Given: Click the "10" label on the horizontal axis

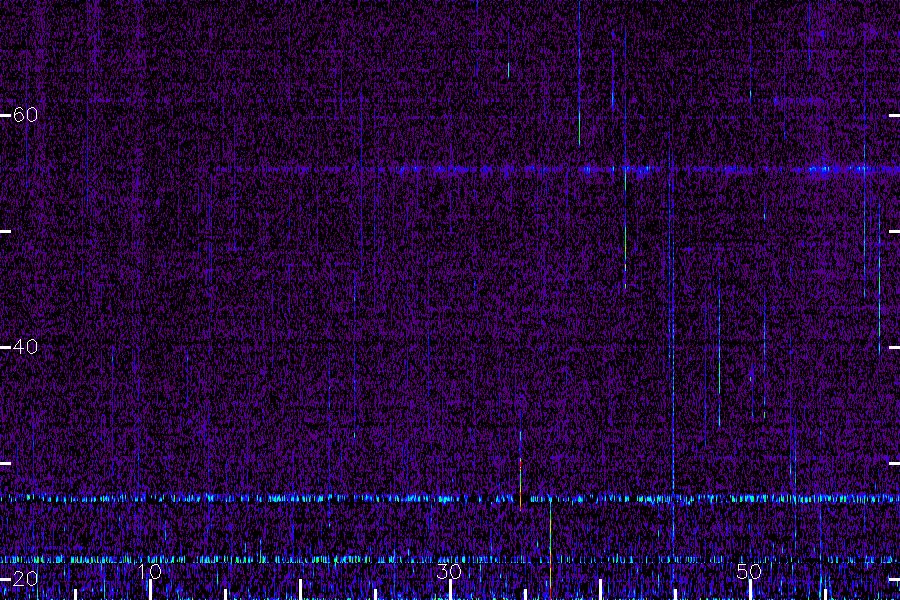Looking at the screenshot, I should click(149, 572).
